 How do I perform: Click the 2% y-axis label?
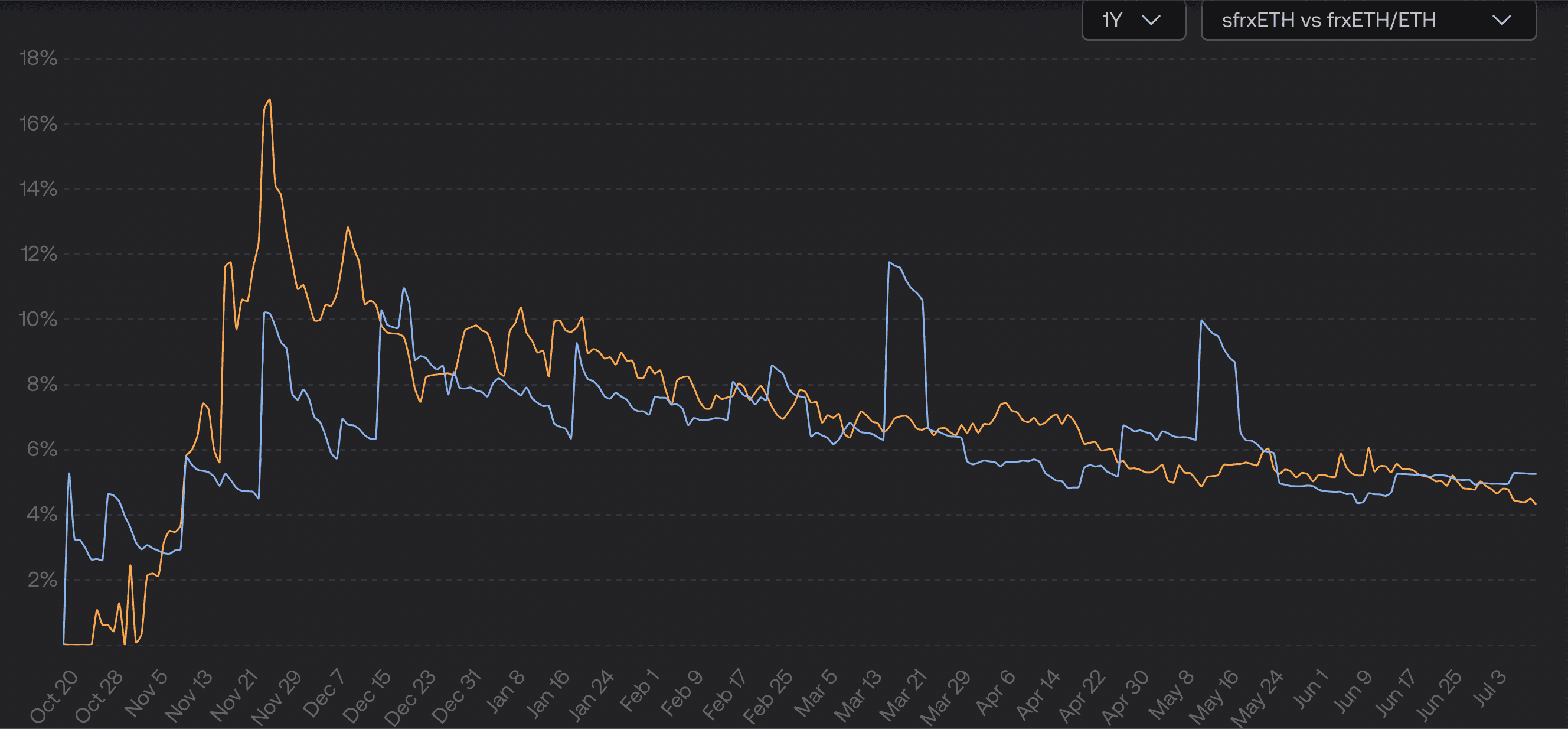42,579
